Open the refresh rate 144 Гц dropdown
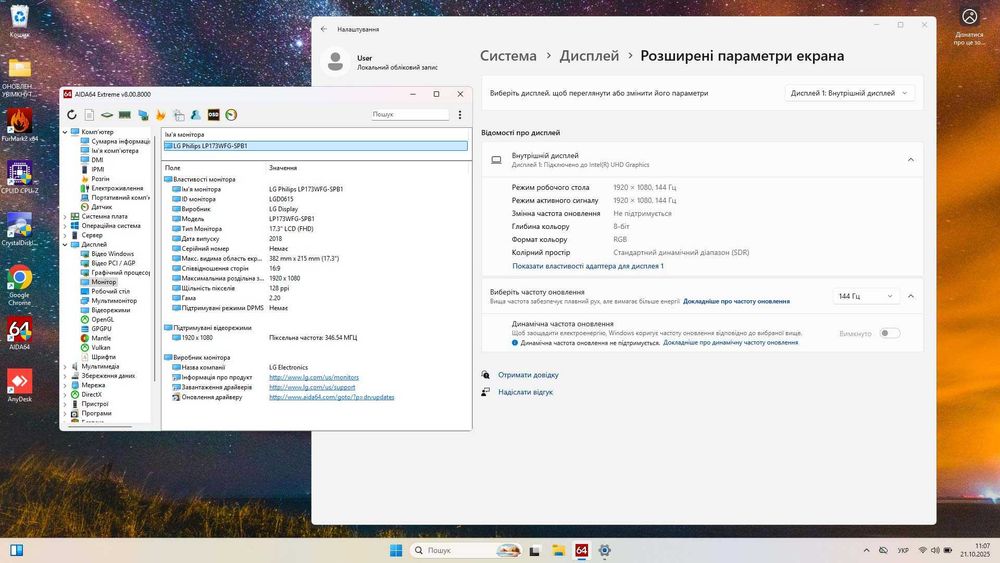Viewport: 1000px width, 563px height. [865, 296]
